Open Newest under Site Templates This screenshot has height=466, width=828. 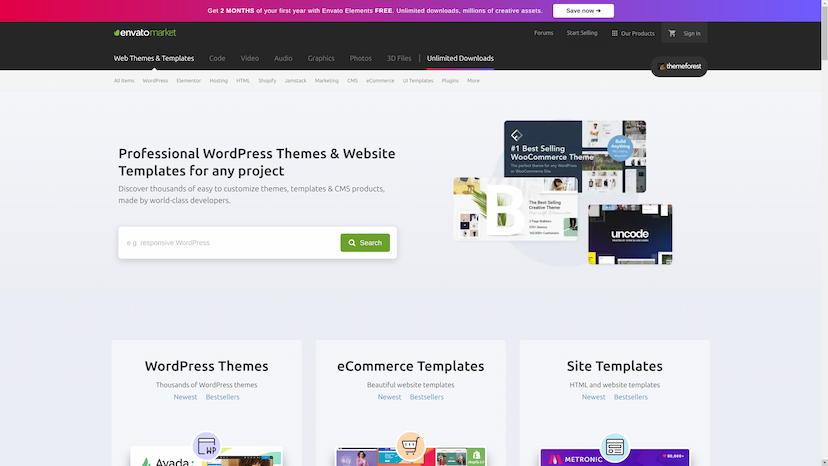click(x=594, y=397)
